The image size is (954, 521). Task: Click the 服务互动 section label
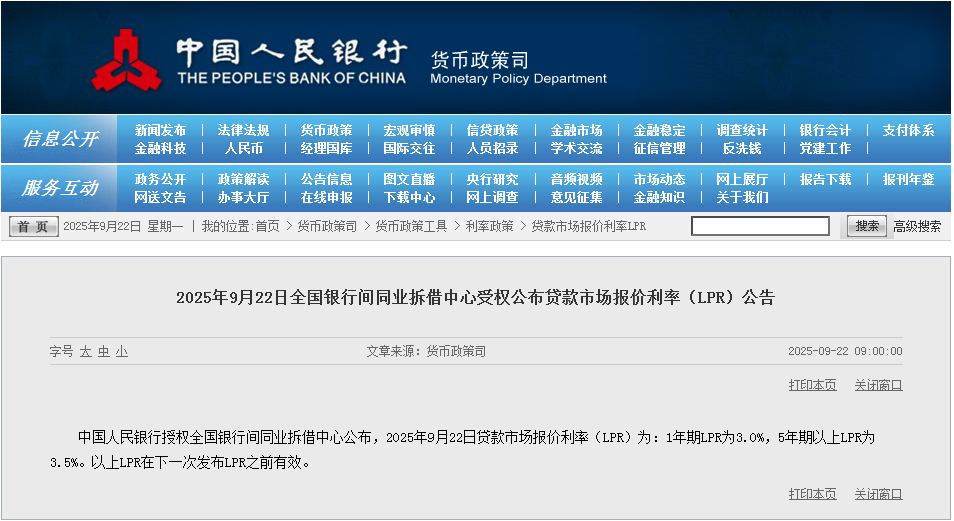(60, 188)
